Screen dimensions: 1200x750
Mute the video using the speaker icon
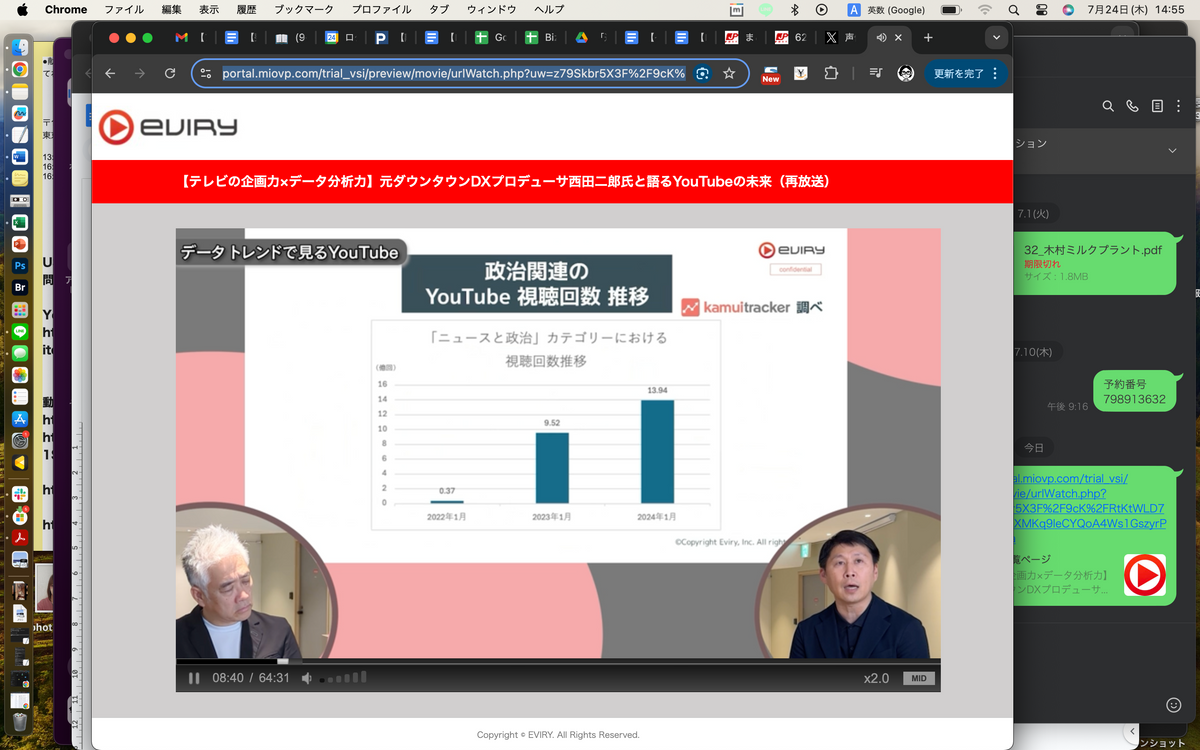pos(307,678)
